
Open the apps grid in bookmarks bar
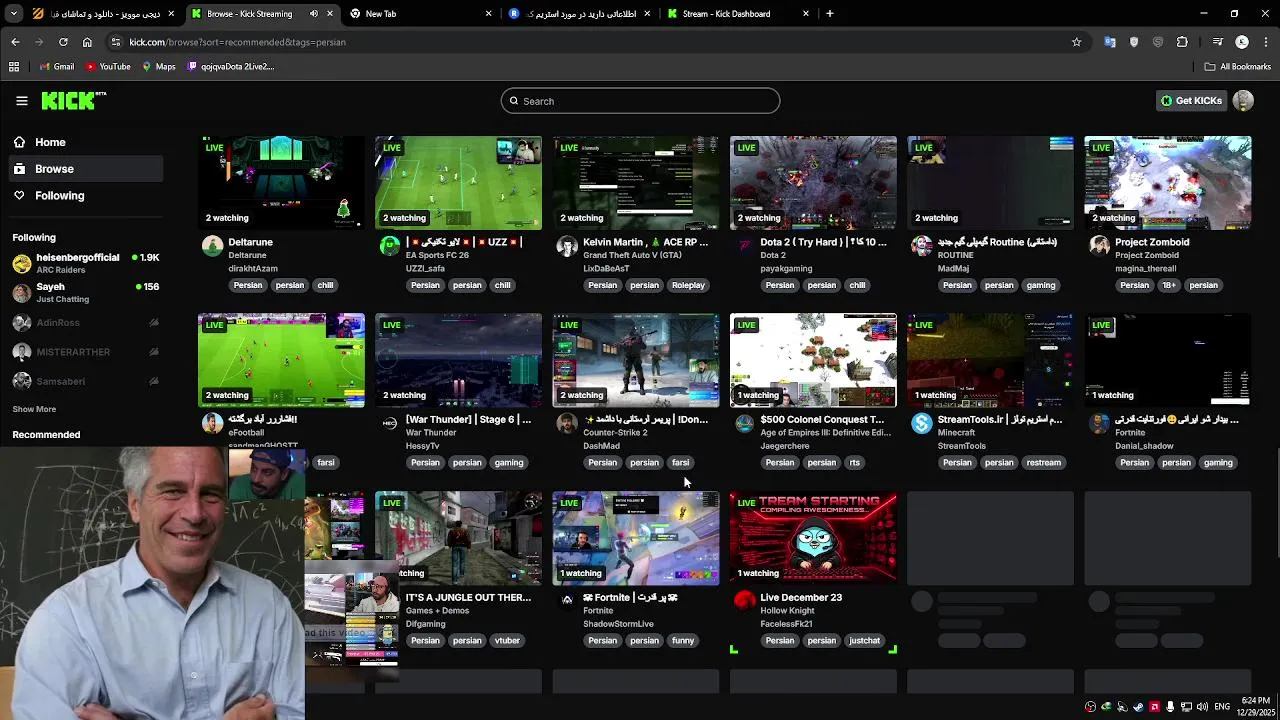(x=14, y=67)
